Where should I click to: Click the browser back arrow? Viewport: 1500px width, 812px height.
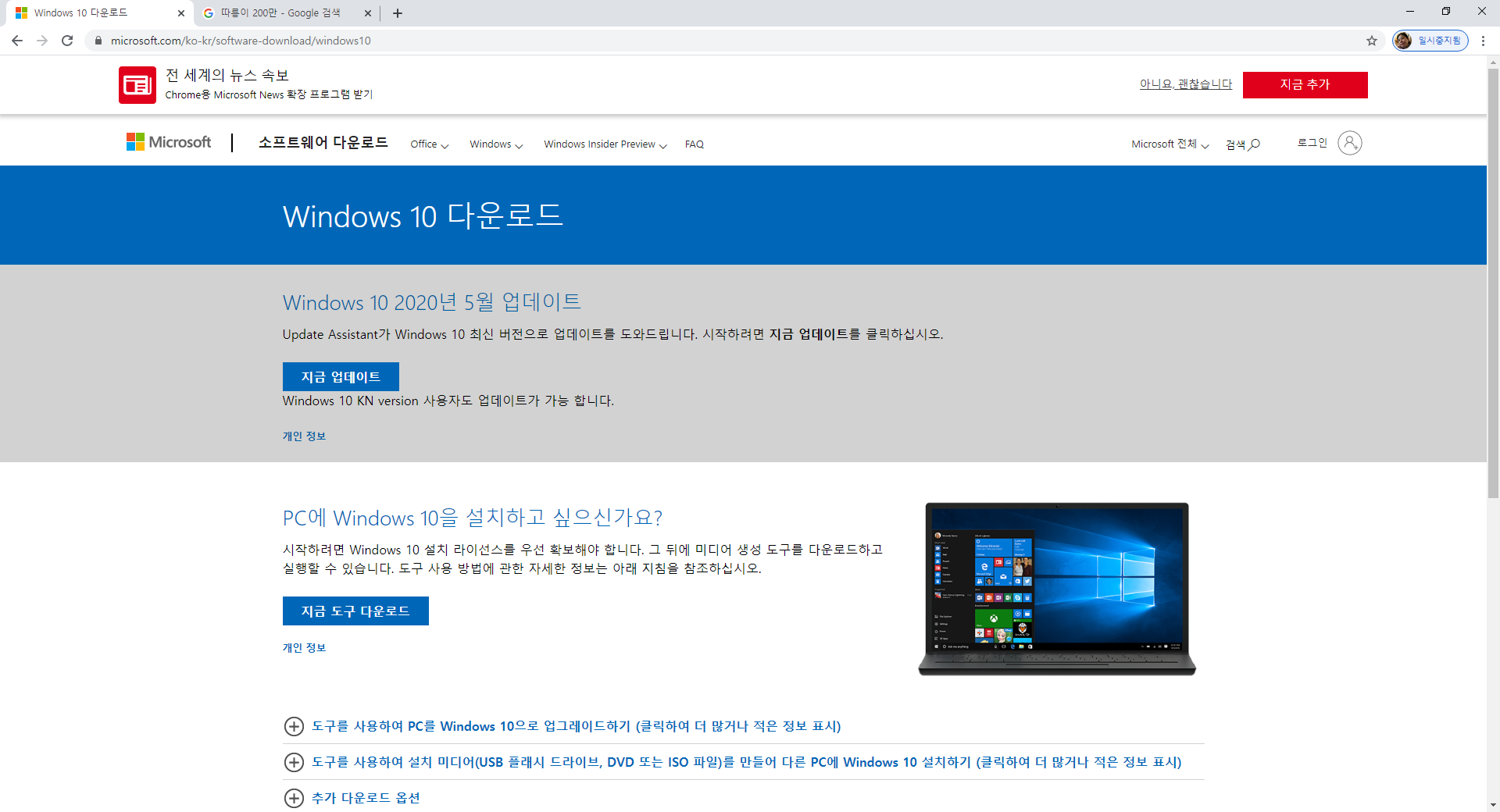tap(17, 41)
